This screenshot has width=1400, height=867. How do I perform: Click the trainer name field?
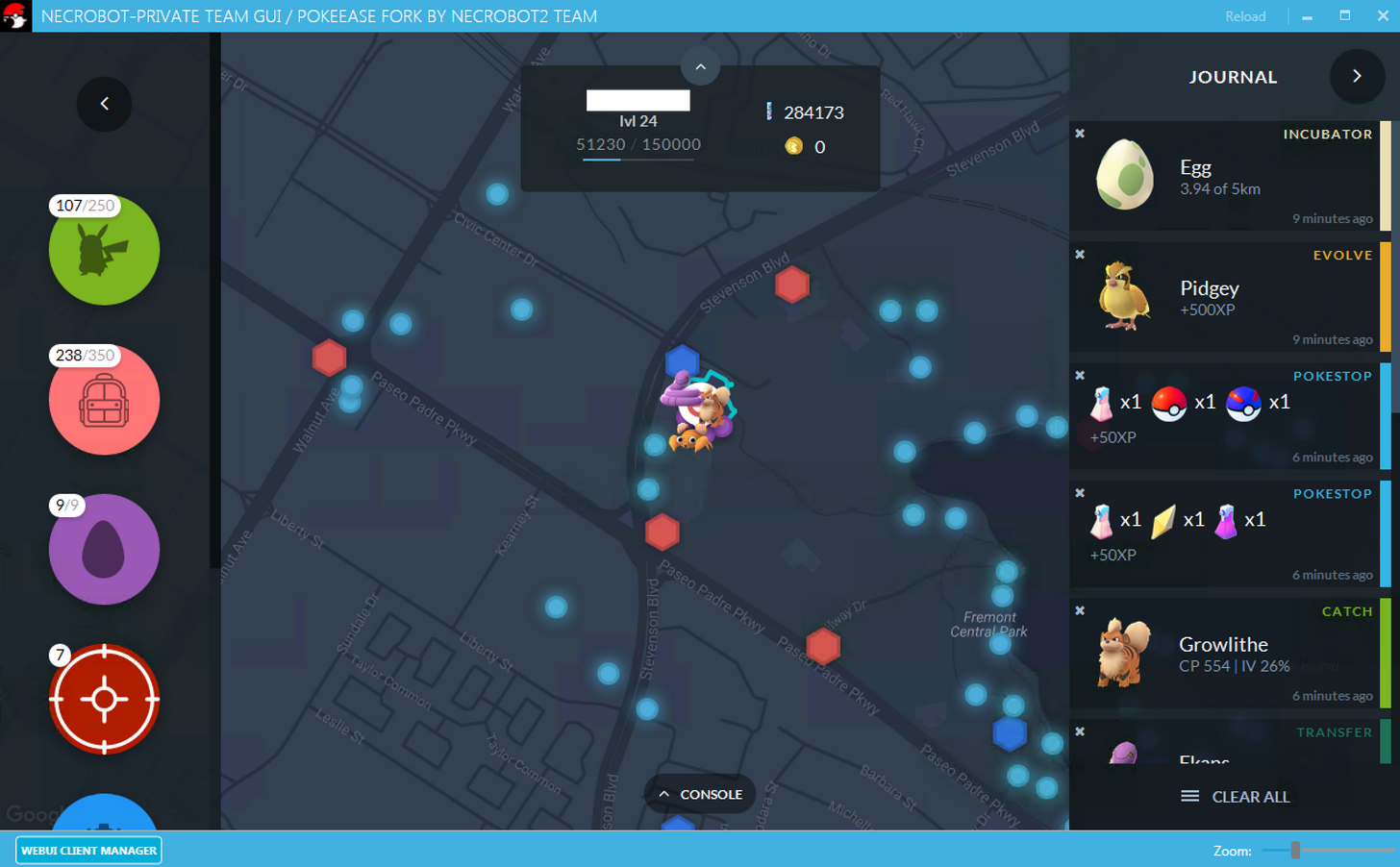[638, 100]
